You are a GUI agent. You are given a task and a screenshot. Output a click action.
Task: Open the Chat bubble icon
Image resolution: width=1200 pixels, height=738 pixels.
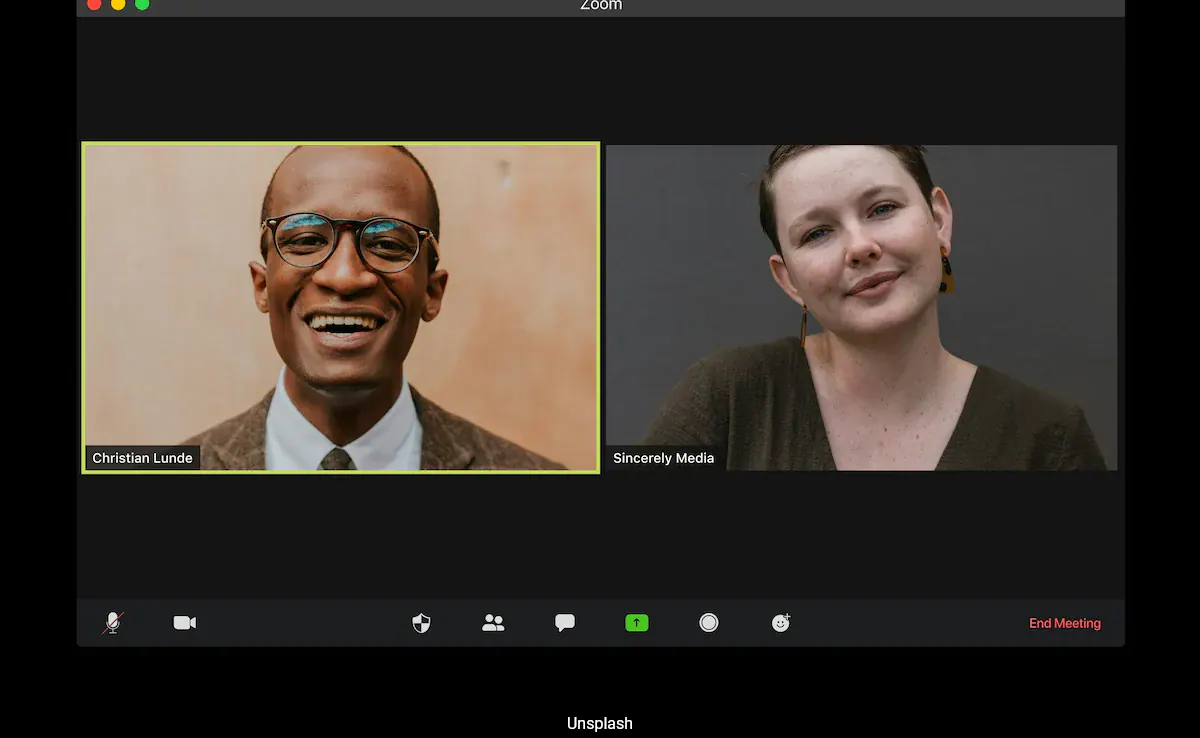565,623
